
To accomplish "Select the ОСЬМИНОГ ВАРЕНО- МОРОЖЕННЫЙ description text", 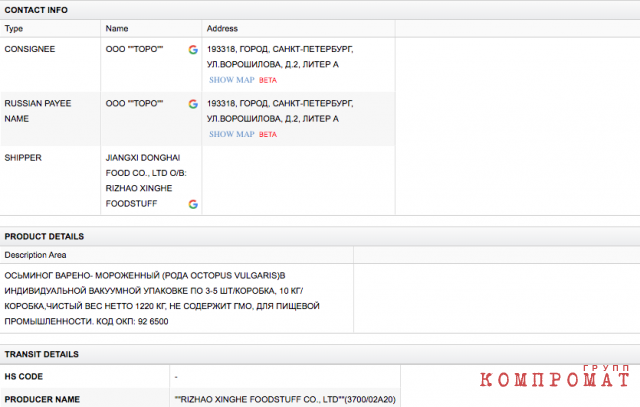I will pos(162,298).
